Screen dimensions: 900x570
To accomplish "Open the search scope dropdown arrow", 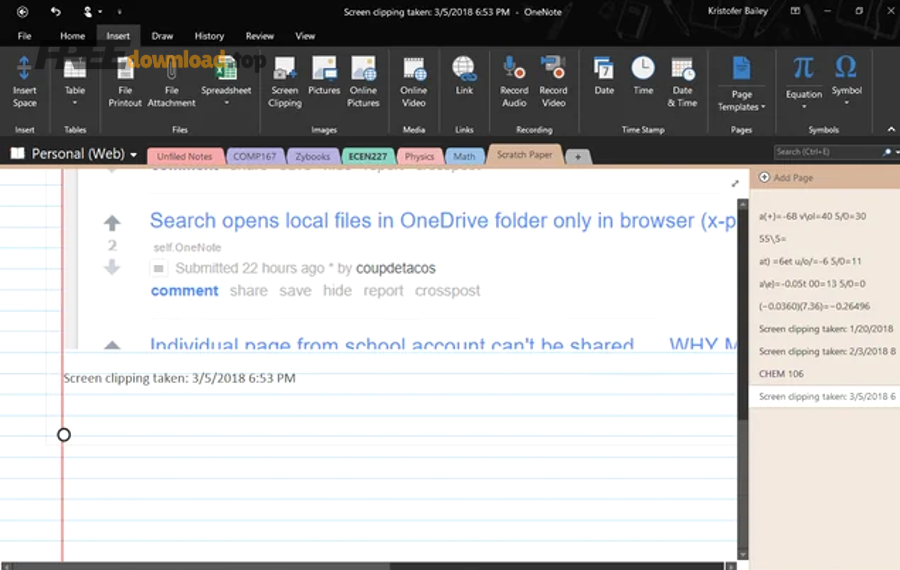I will (x=897, y=152).
